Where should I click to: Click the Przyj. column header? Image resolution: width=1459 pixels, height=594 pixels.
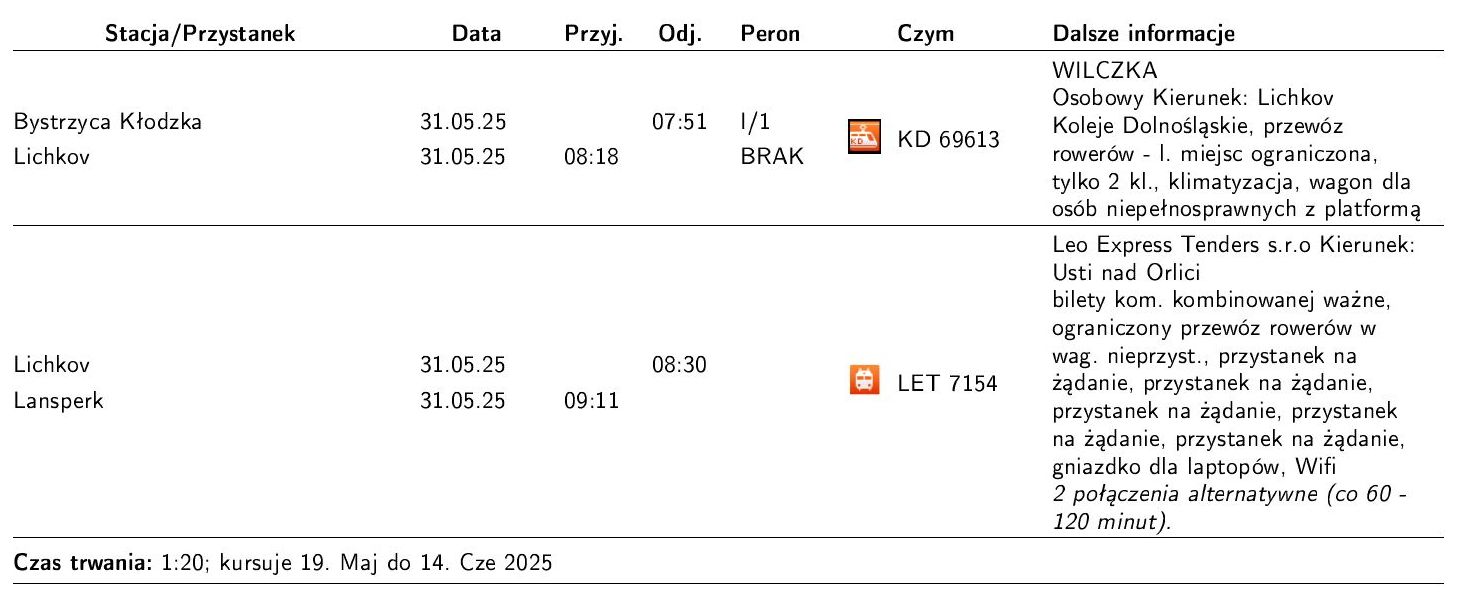[x=594, y=34]
